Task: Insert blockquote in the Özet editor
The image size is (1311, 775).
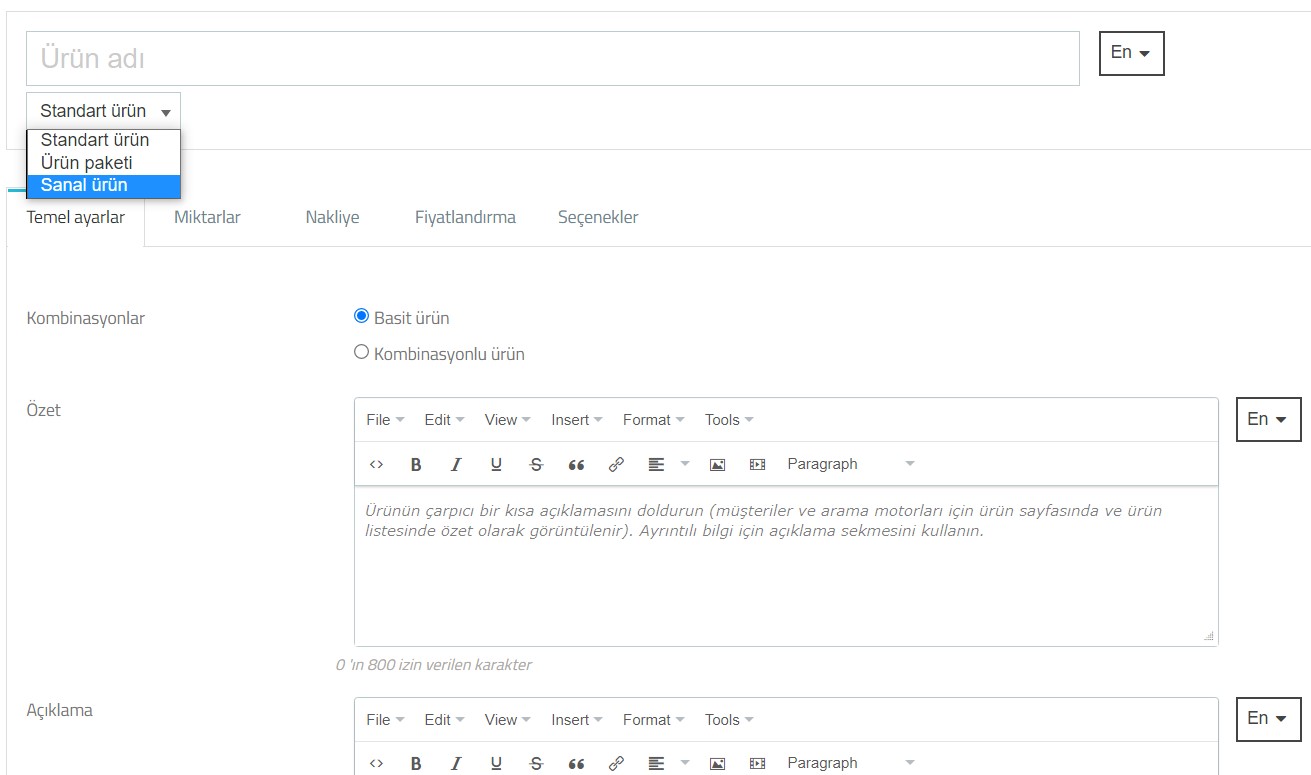Action: coord(576,464)
